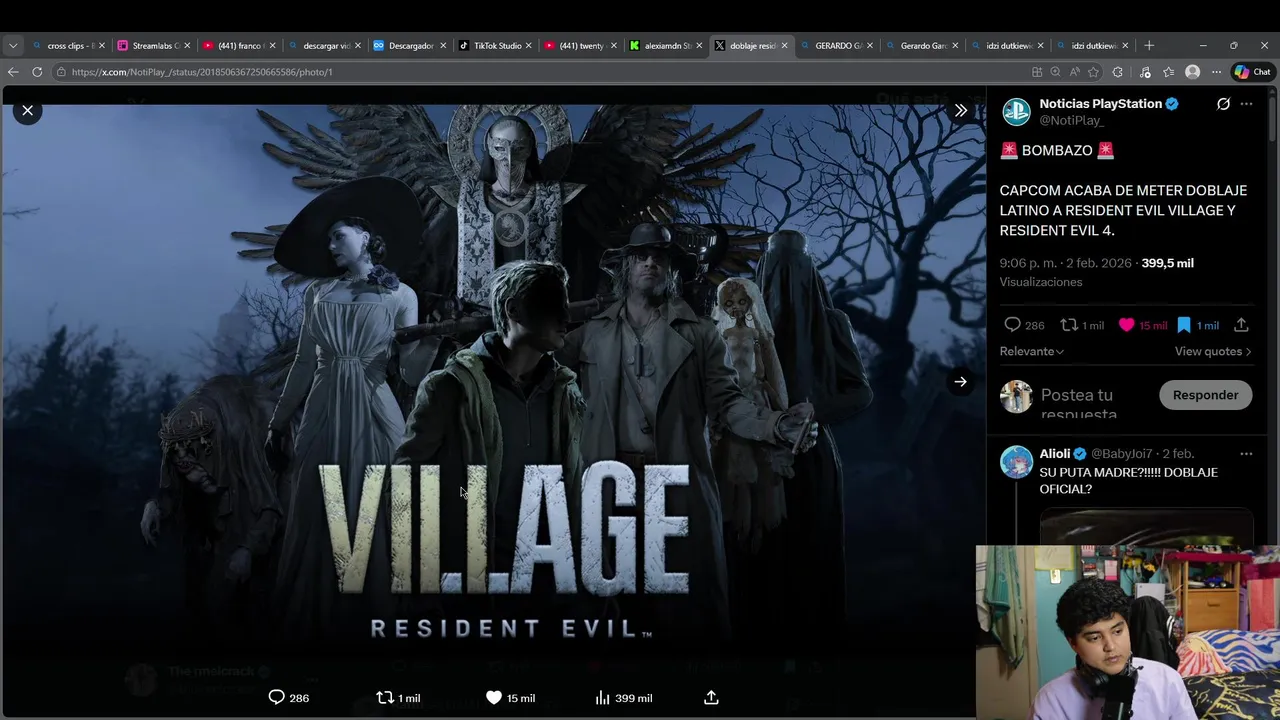Click the post timestamp 9:06 p. m. · 2 feb. 2026
Screen dimensions: 1280x720
pyautogui.click(x=1065, y=263)
